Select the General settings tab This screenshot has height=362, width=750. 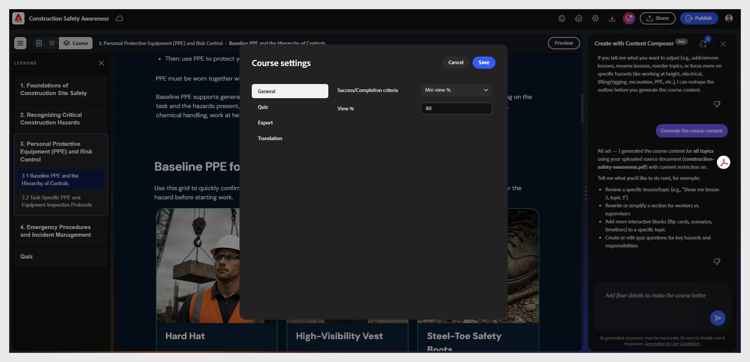tap(290, 91)
